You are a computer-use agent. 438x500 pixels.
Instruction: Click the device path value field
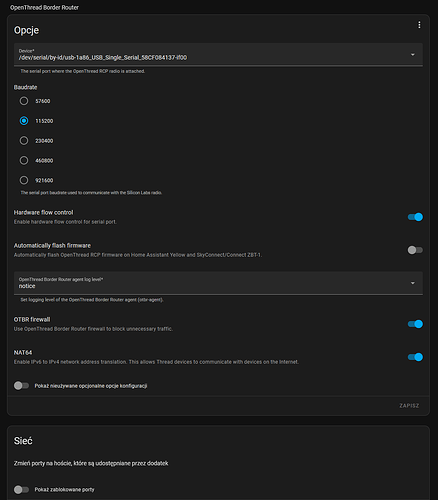(103, 58)
